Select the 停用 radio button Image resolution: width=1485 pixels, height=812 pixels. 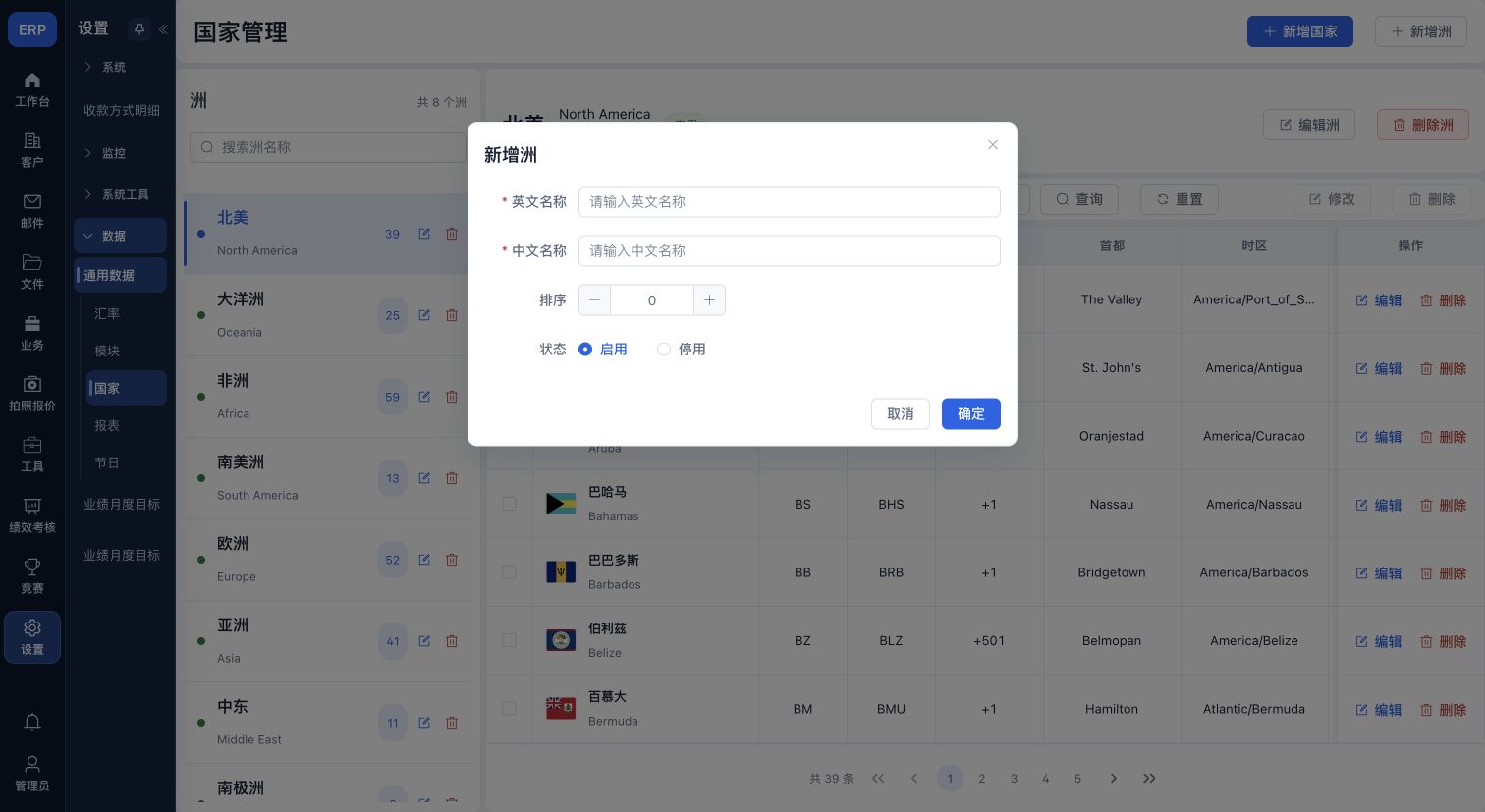tap(664, 349)
